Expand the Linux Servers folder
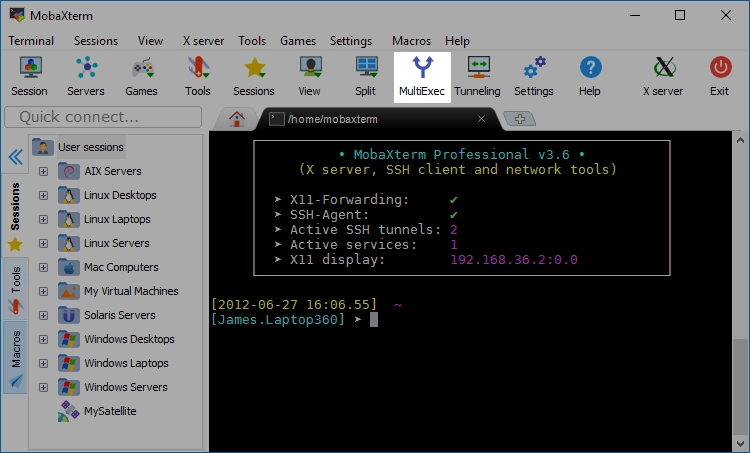The width and height of the screenshot is (750, 453). tap(44, 243)
